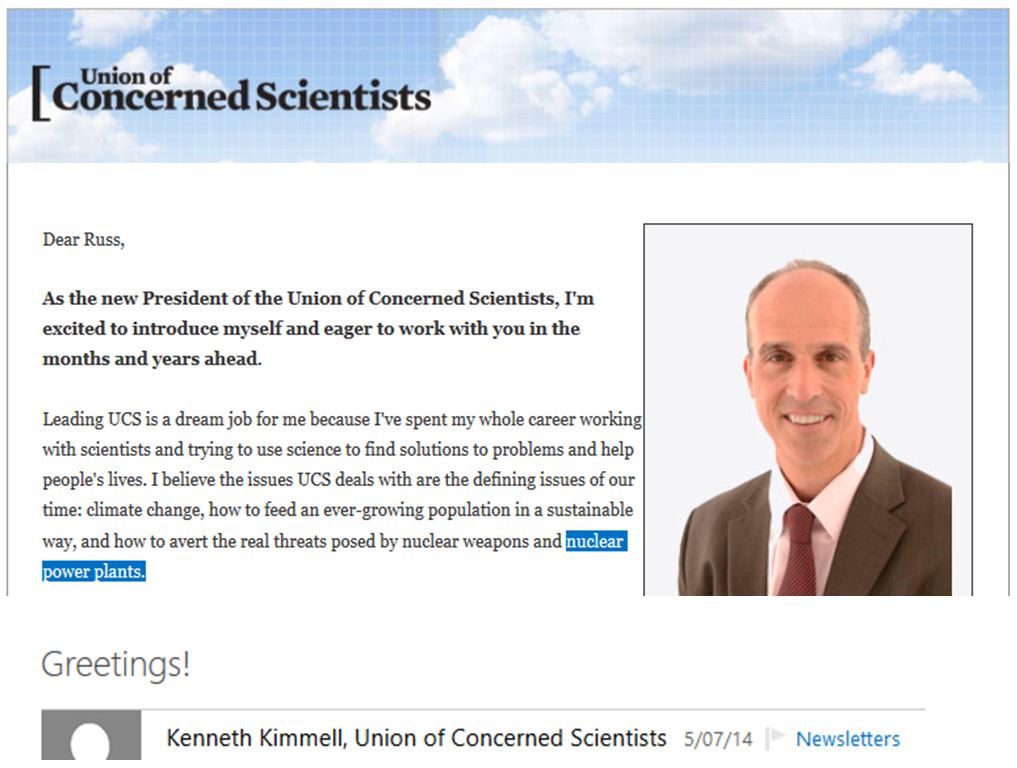Click the Dear Russ salutation

[84, 239]
